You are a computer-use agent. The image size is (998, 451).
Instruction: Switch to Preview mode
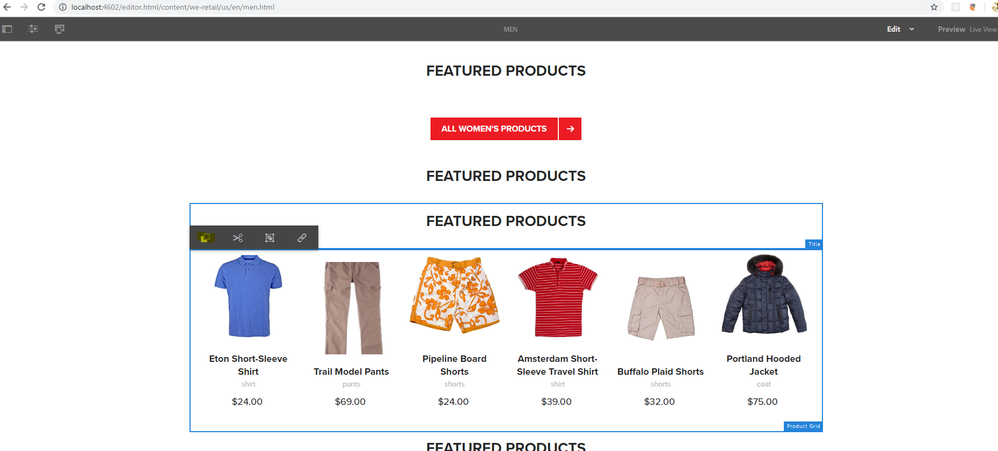[x=951, y=29]
